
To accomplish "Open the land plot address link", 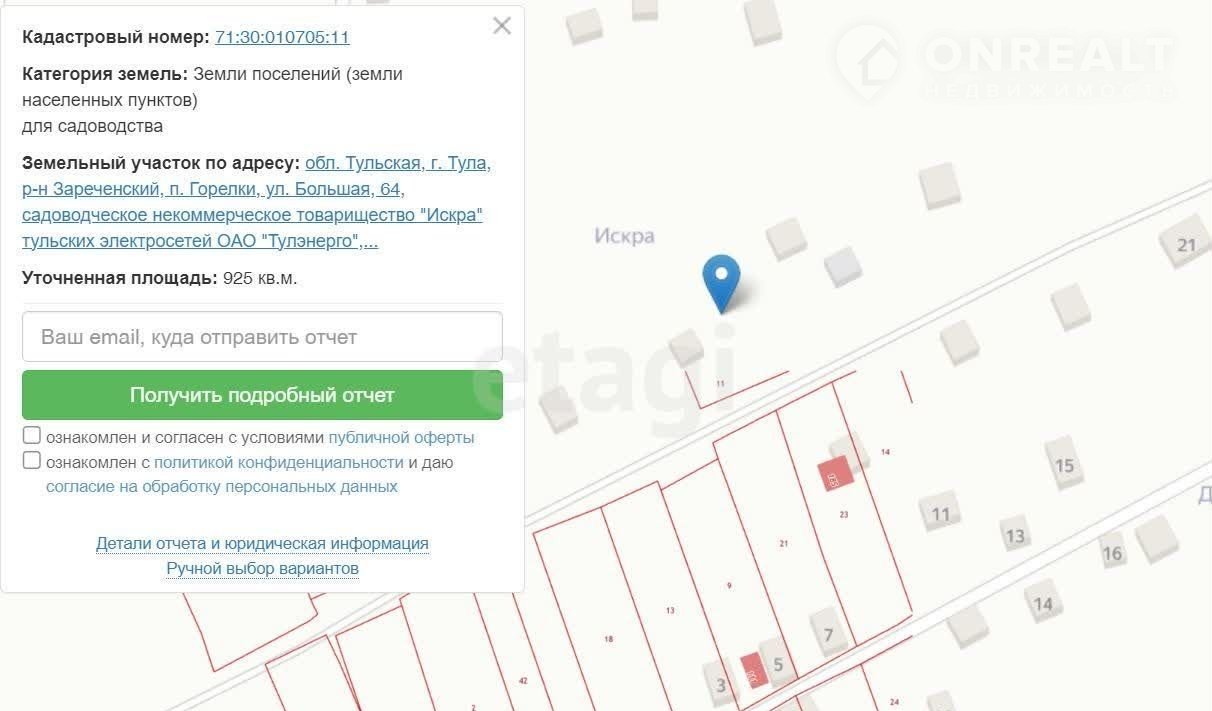I will pyautogui.click(x=256, y=202).
